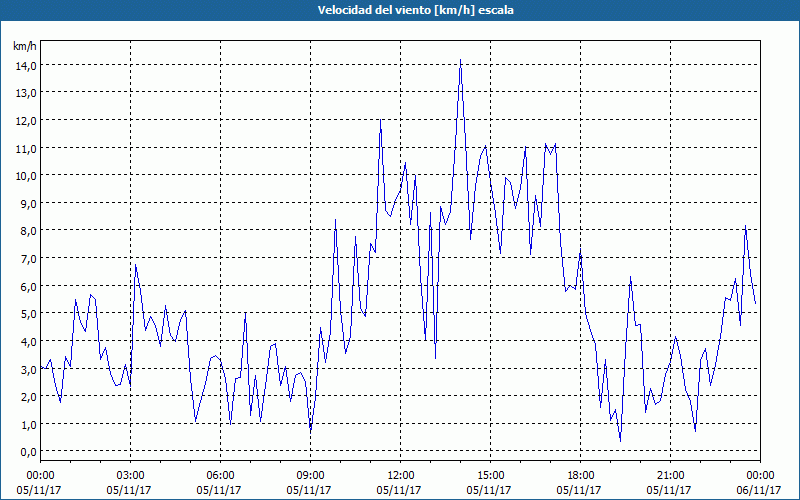The image size is (800, 500).
Task: Select the '11,0' y-axis value
Action: pos(27,148)
